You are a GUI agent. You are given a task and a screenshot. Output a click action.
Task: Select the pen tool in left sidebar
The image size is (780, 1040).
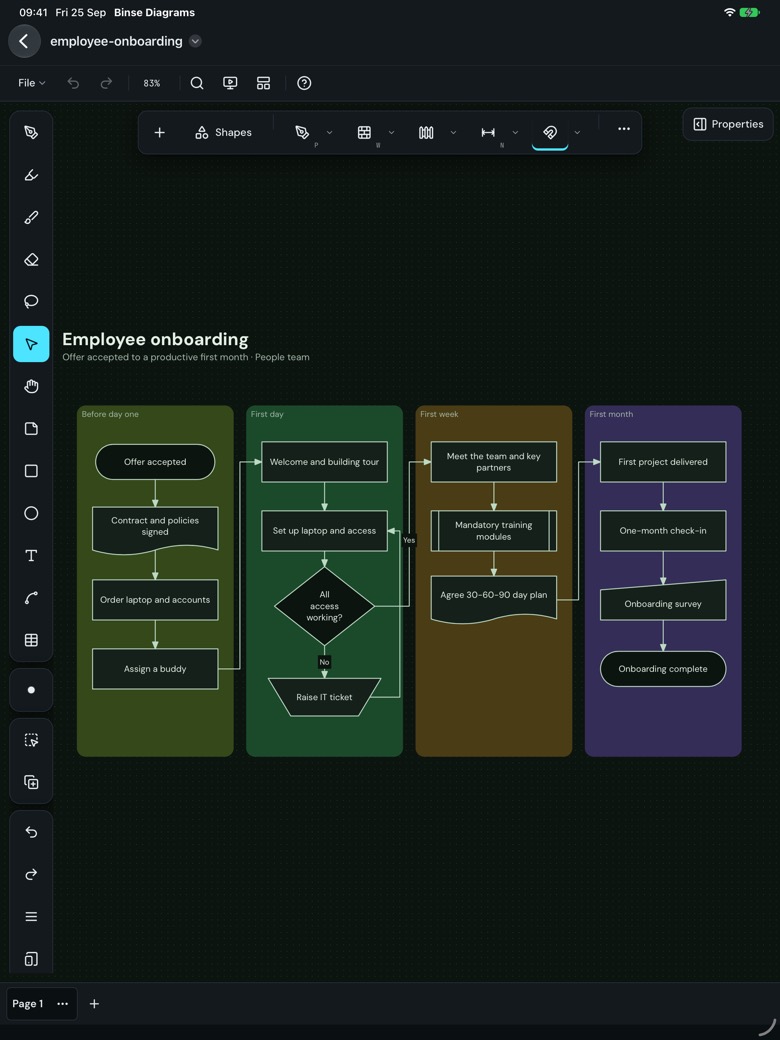tap(31, 133)
